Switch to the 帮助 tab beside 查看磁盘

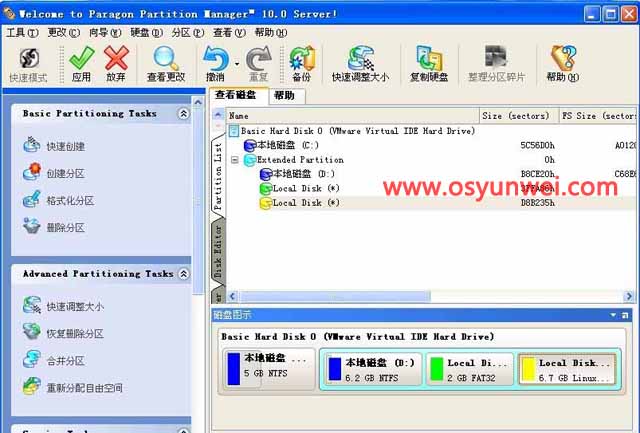click(286, 96)
